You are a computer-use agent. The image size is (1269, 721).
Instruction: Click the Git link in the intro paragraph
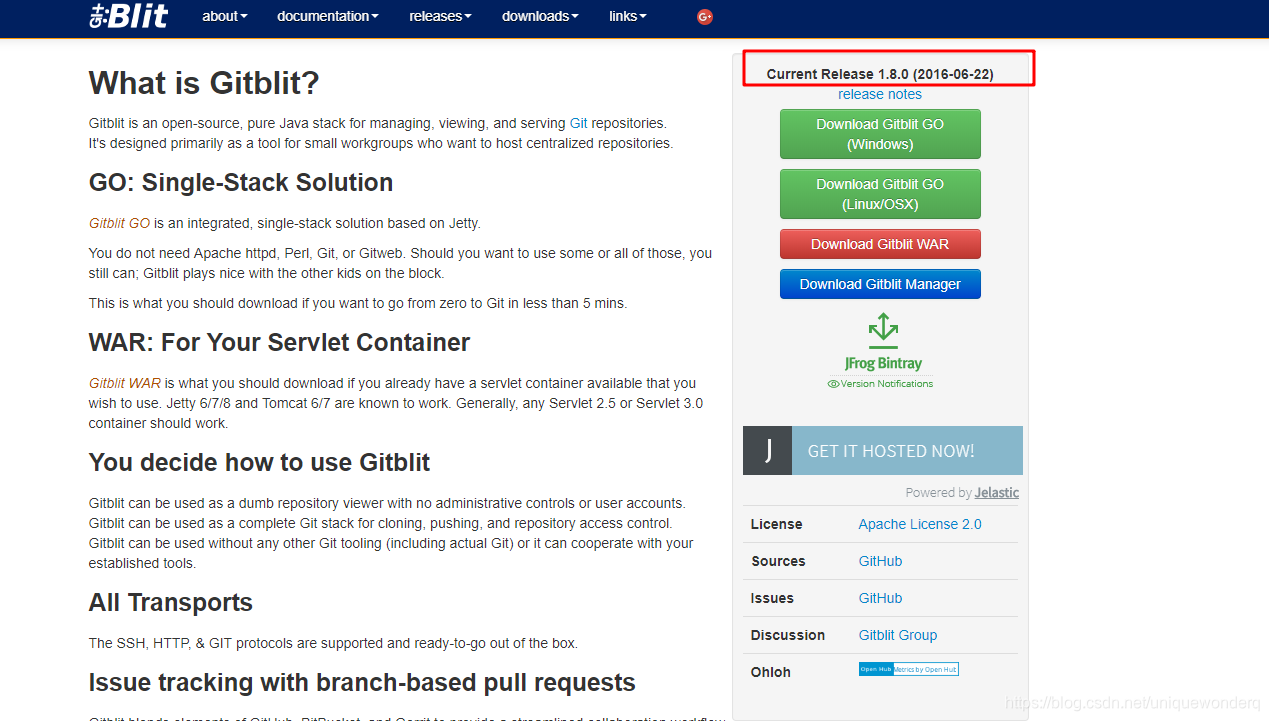click(579, 123)
